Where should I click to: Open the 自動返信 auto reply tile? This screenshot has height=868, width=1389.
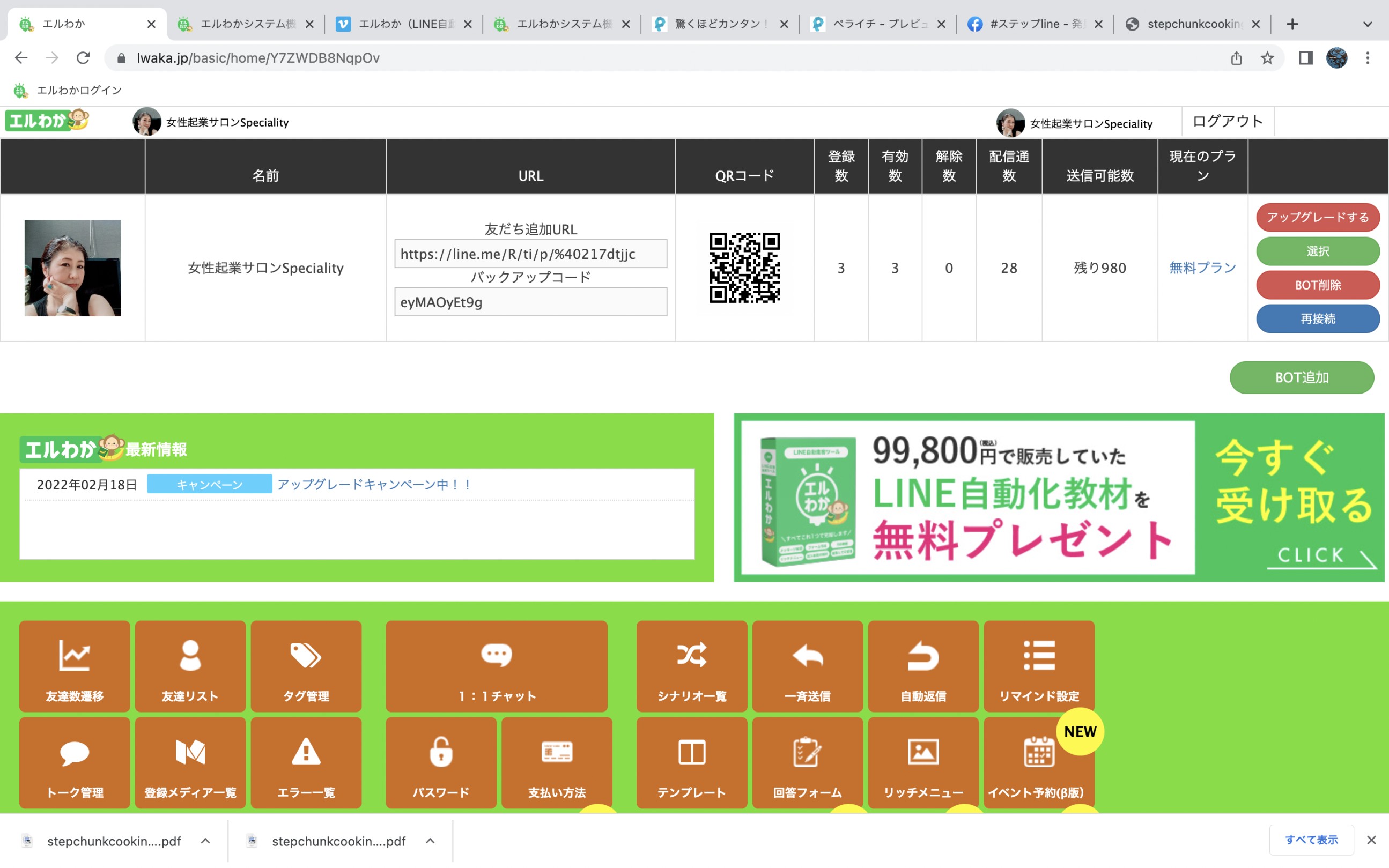pos(923,666)
